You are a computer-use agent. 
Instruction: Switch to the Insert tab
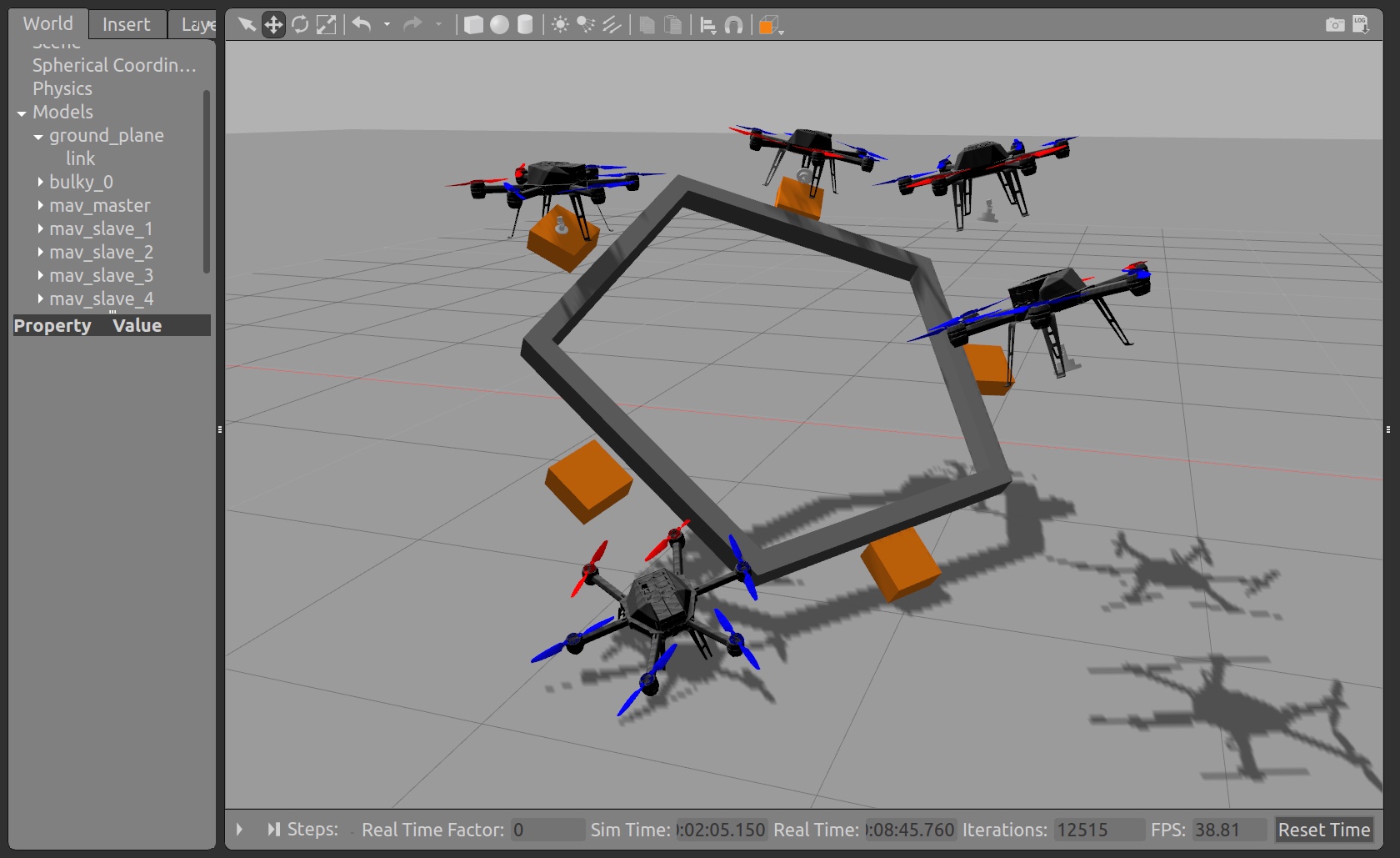(x=127, y=25)
